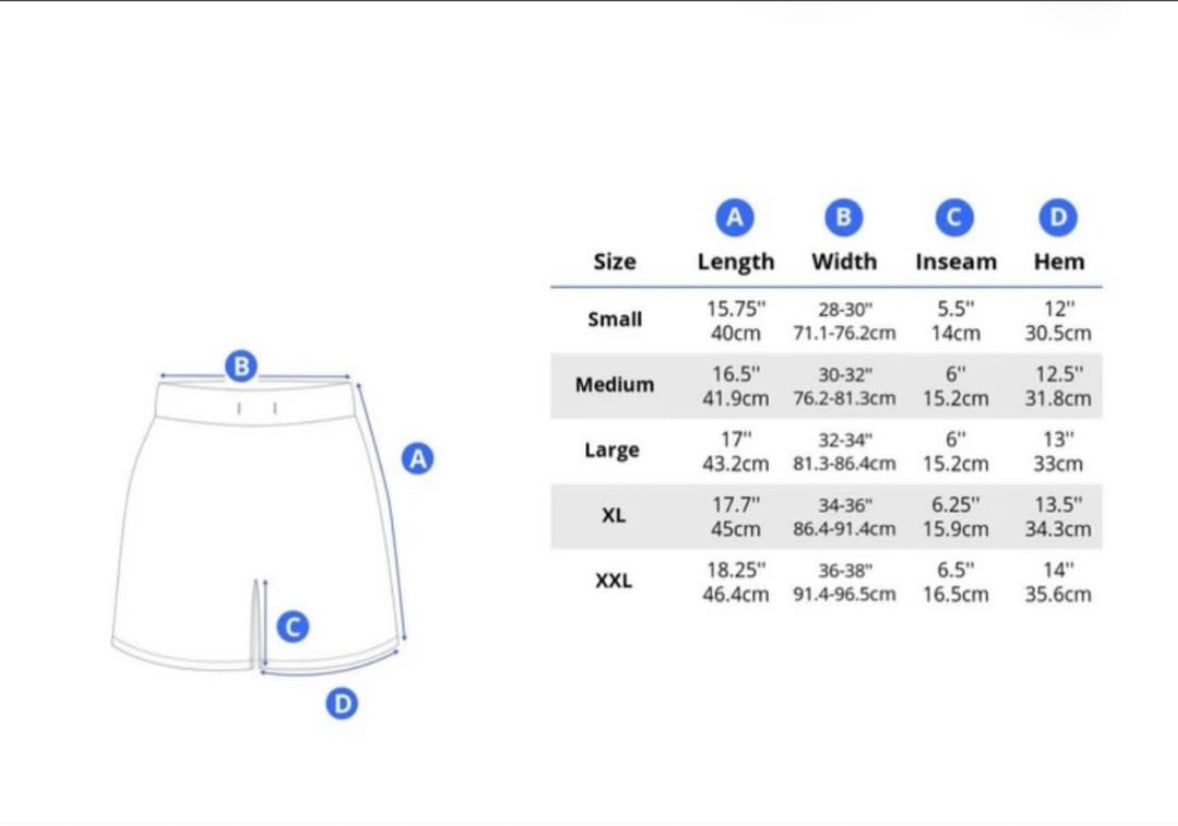Viewport: 1178px width, 826px height.
Task: Click the blue B badge above Width
Action: [844, 218]
